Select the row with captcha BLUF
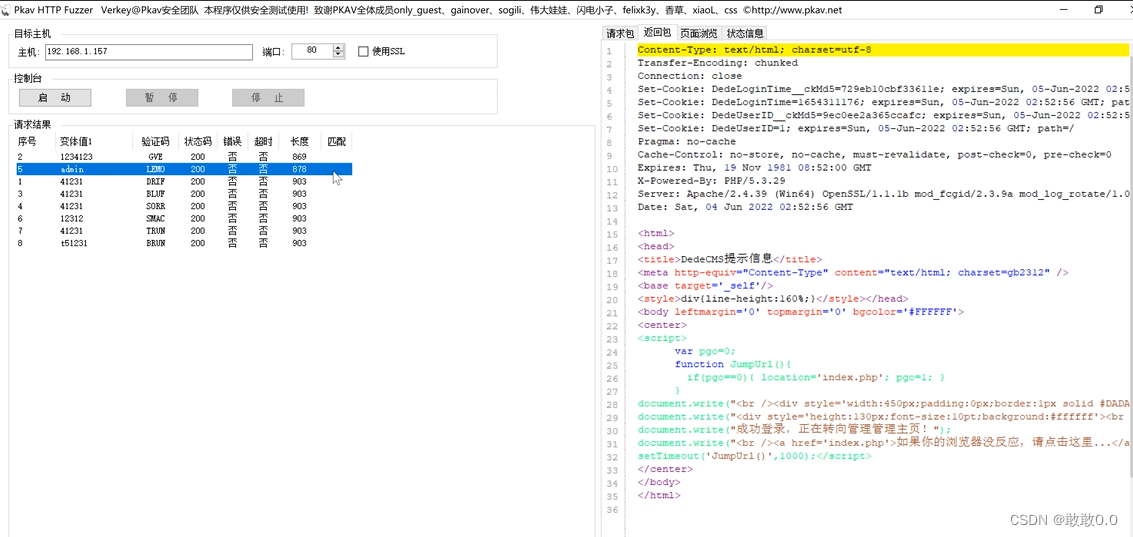Image resolution: width=1133 pixels, height=537 pixels. pos(184,194)
